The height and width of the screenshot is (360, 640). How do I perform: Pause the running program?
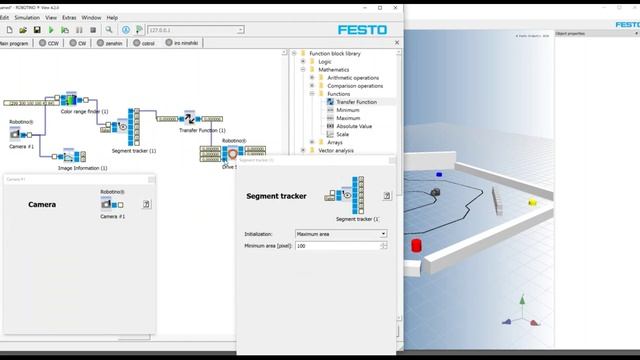pyautogui.click(x=79, y=30)
